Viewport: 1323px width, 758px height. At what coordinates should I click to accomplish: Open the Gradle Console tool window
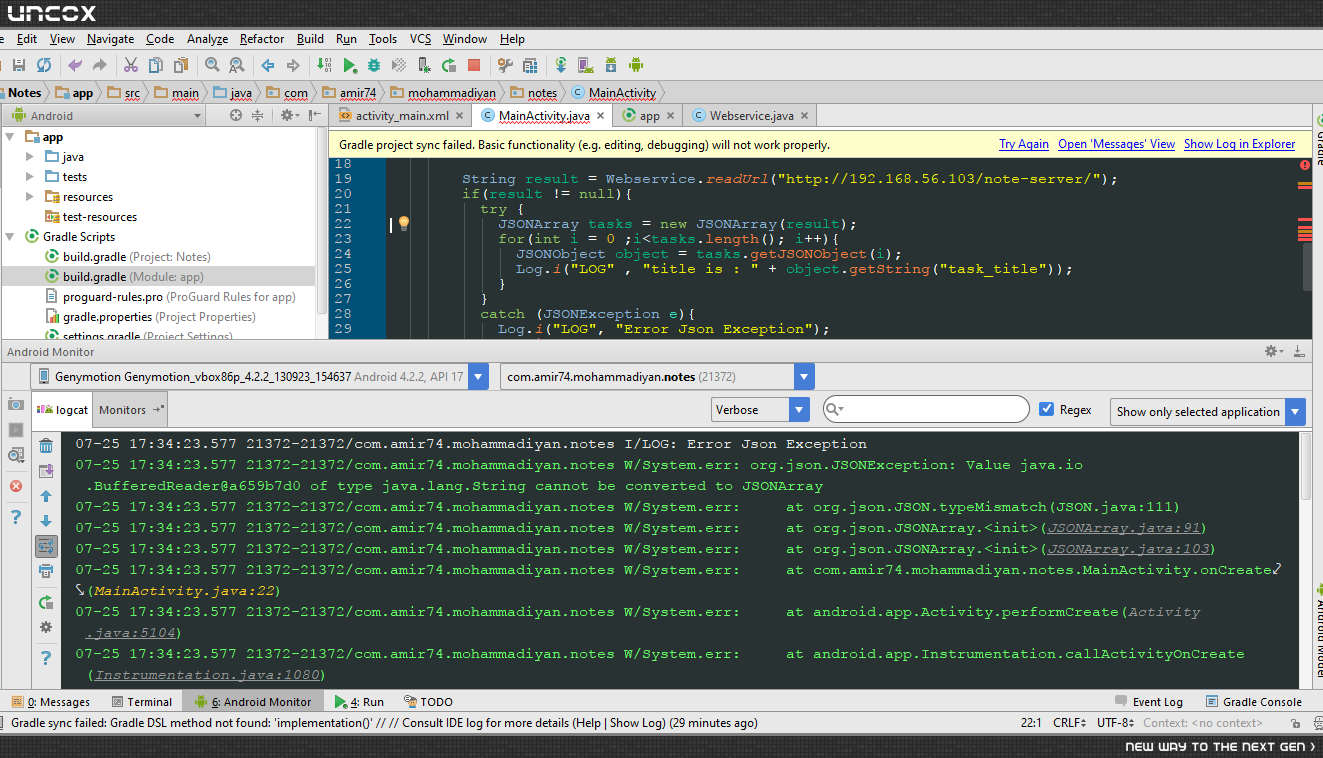[1254, 702]
